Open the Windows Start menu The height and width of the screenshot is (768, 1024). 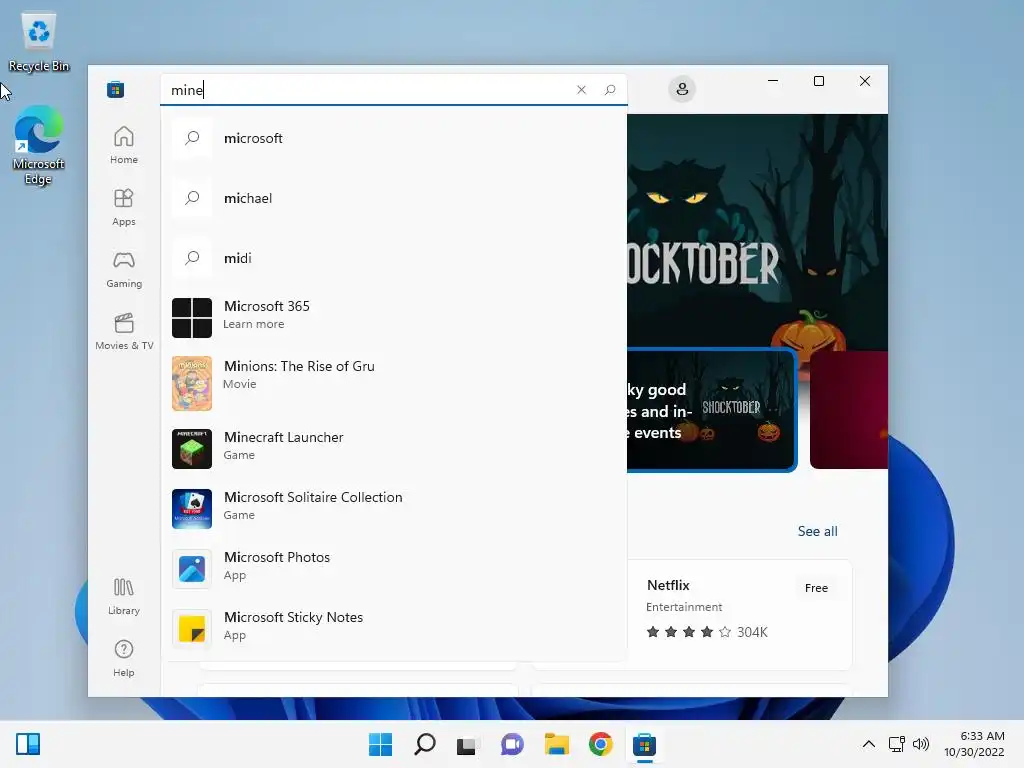(381, 744)
